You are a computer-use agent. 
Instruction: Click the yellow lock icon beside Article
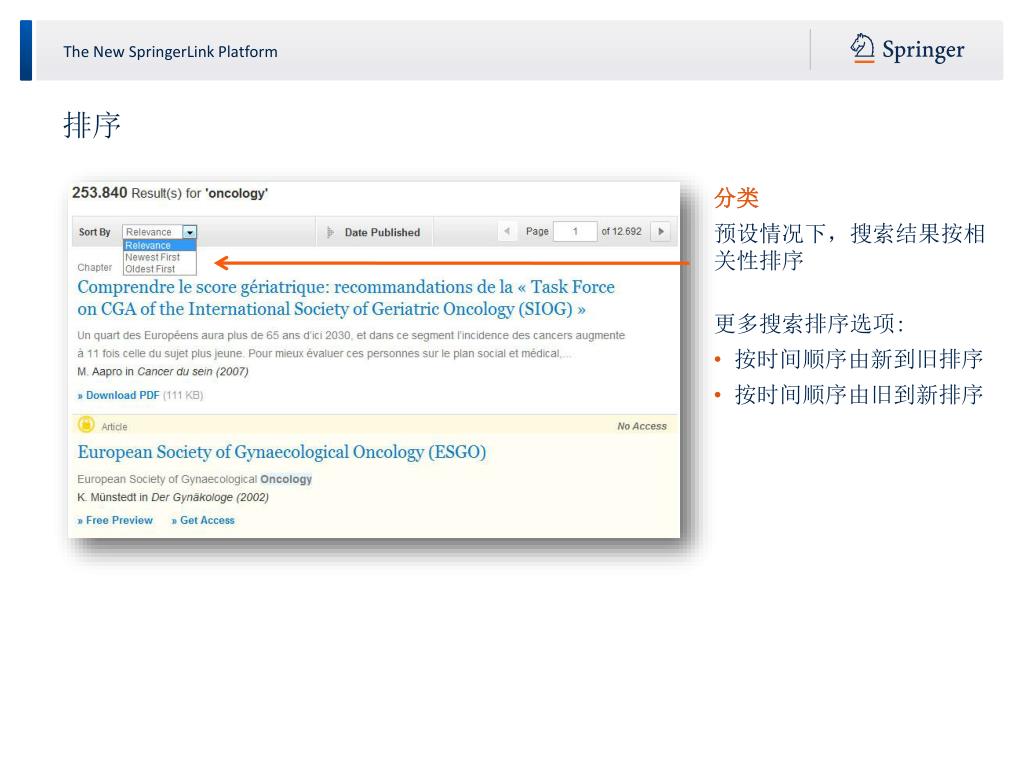tap(86, 424)
